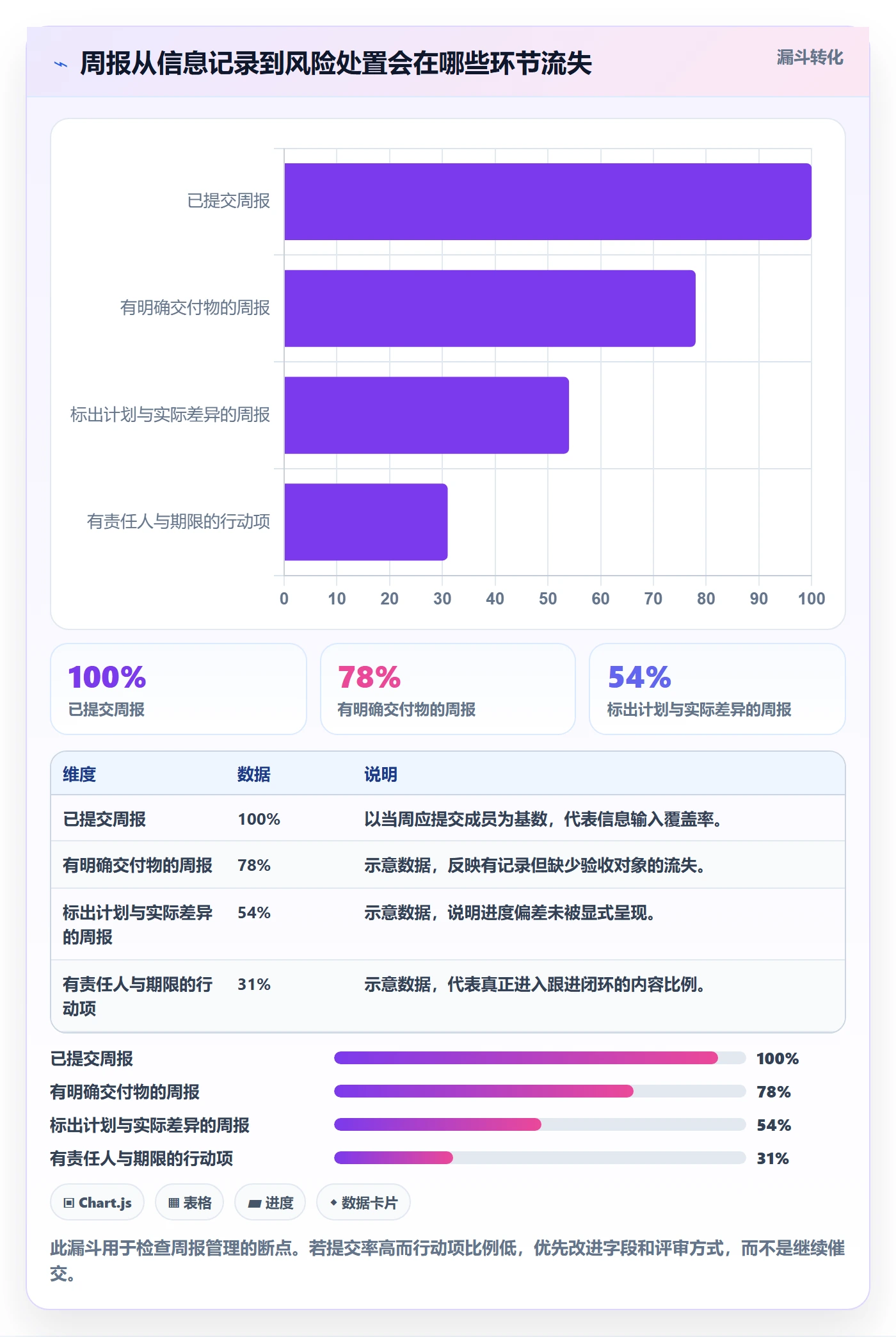Click the 有明确交付物的周报 progress bar

[540, 1091]
